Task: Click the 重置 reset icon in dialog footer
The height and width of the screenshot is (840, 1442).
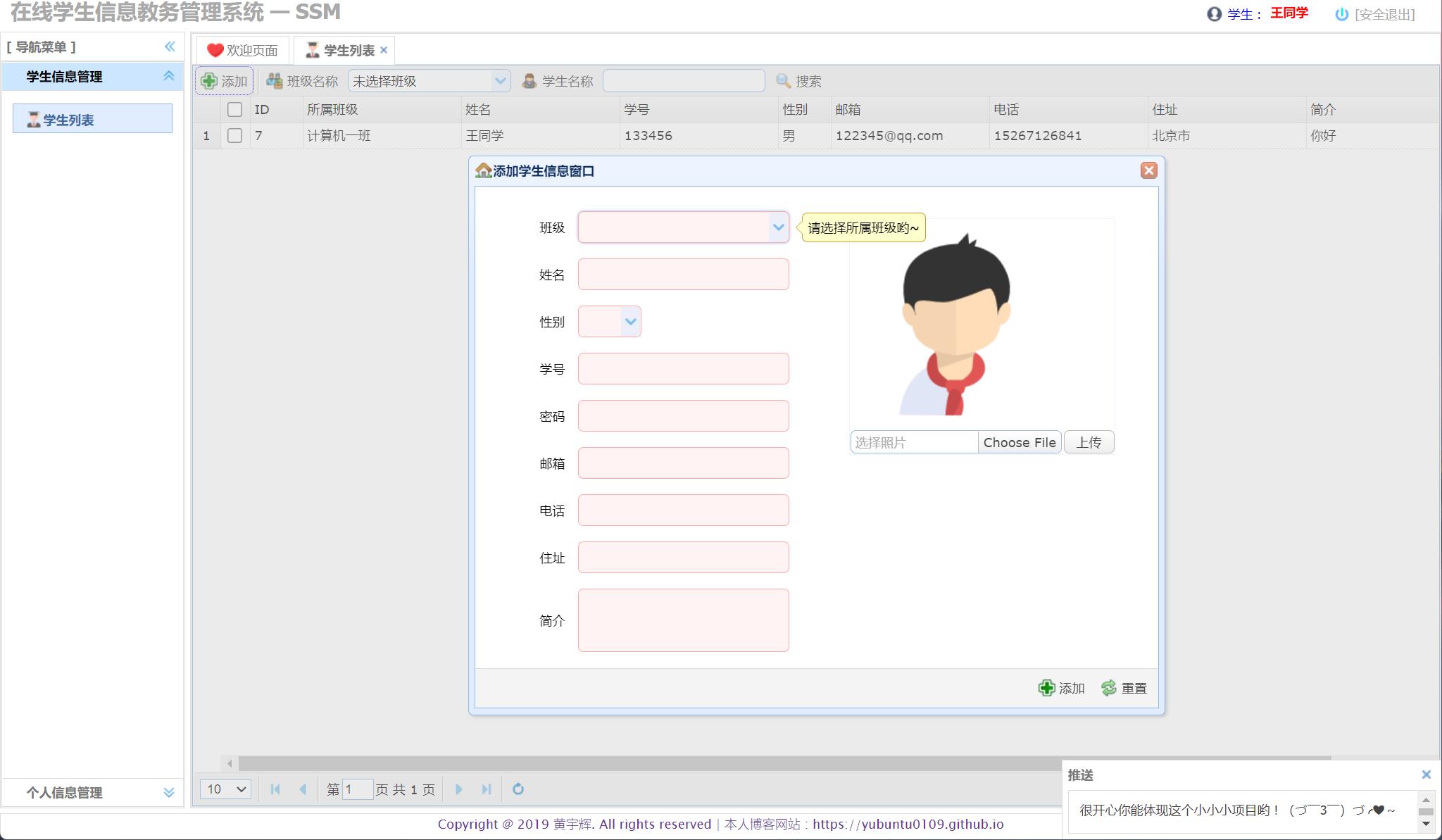Action: click(x=1110, y=688)
